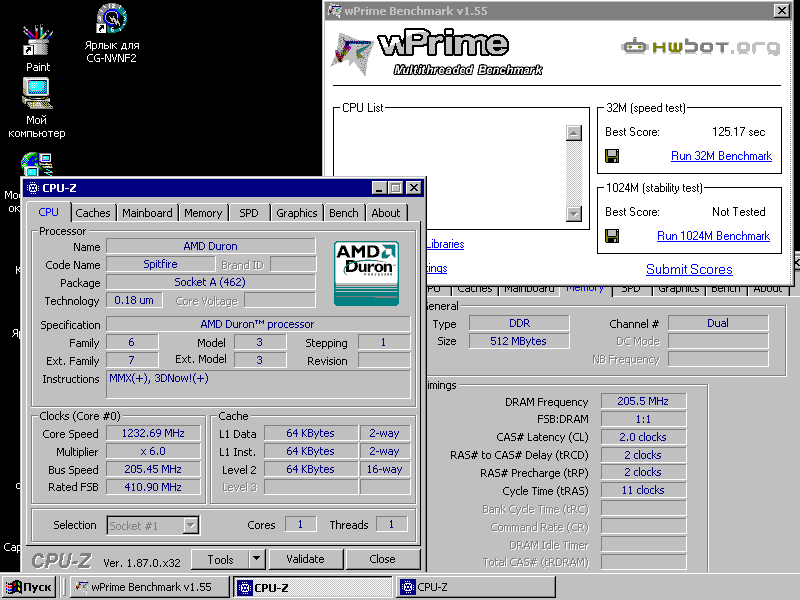Switch to wPrime Benchmark v1.55 taskbar button
800x600 pixels.
(x=150, y=587)
